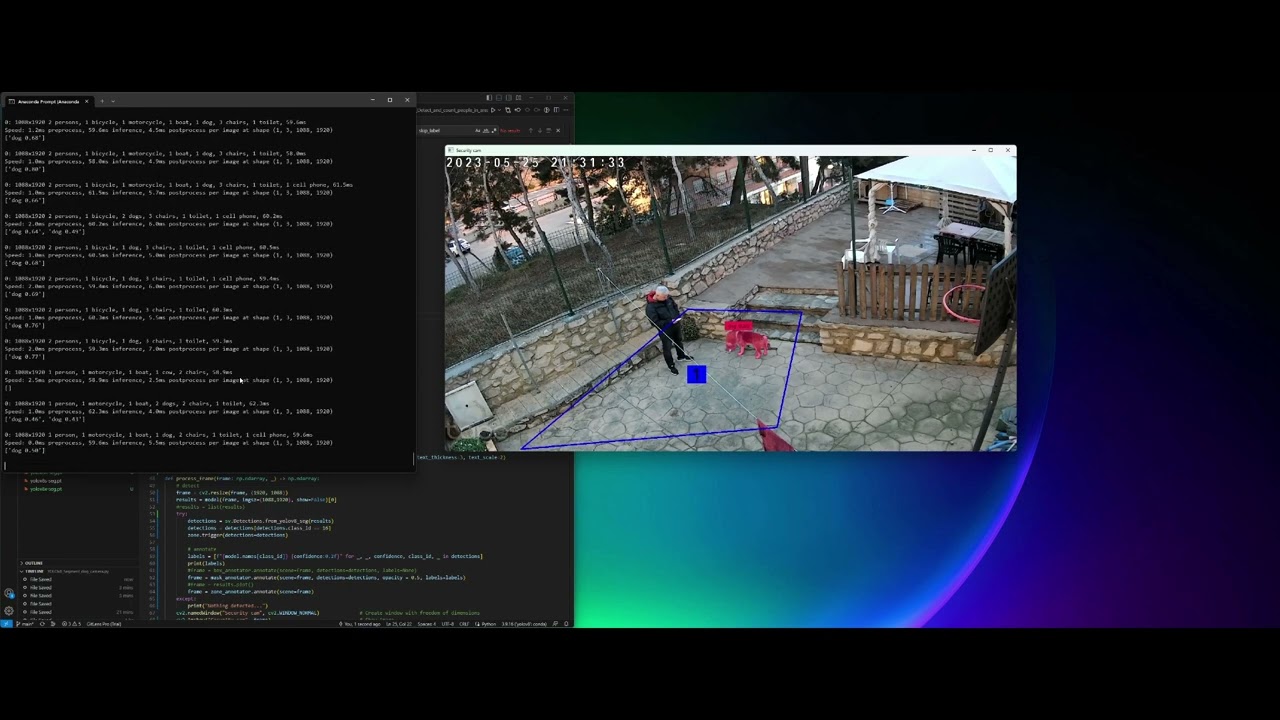Maximize the Anaconda Prompt window

pos(389,100)
